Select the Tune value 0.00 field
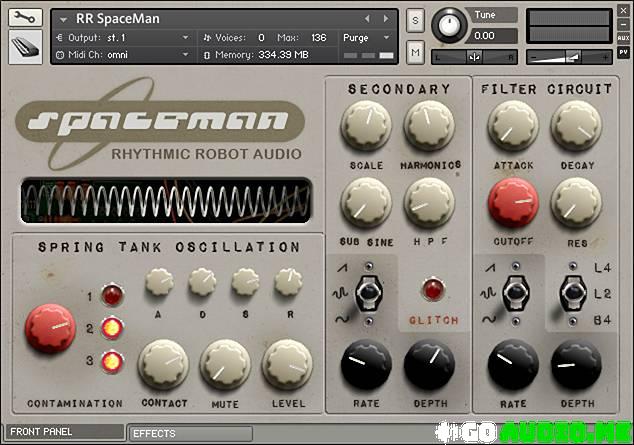Image resolution: width=634 pixels, height=445 pixels. [492, 36]
